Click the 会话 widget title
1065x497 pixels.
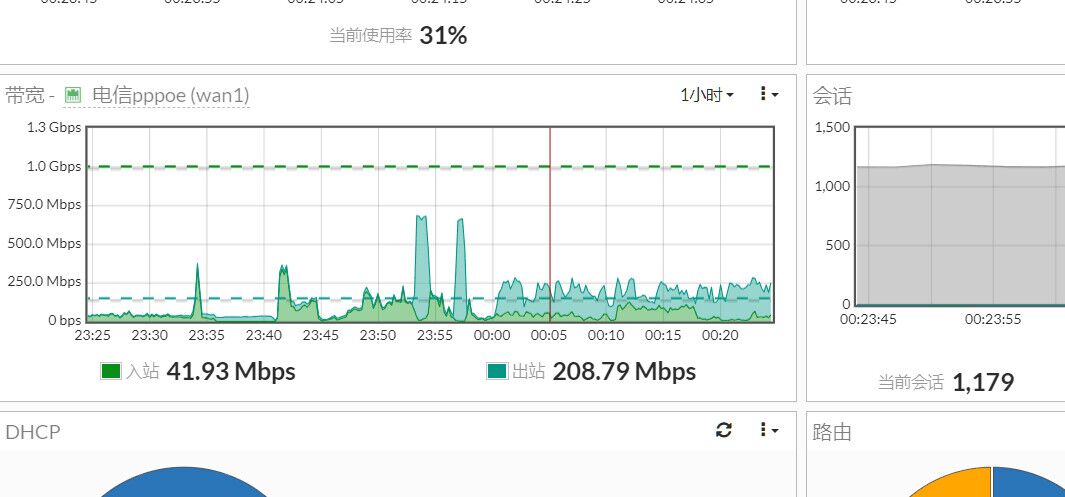click(832, 96)
